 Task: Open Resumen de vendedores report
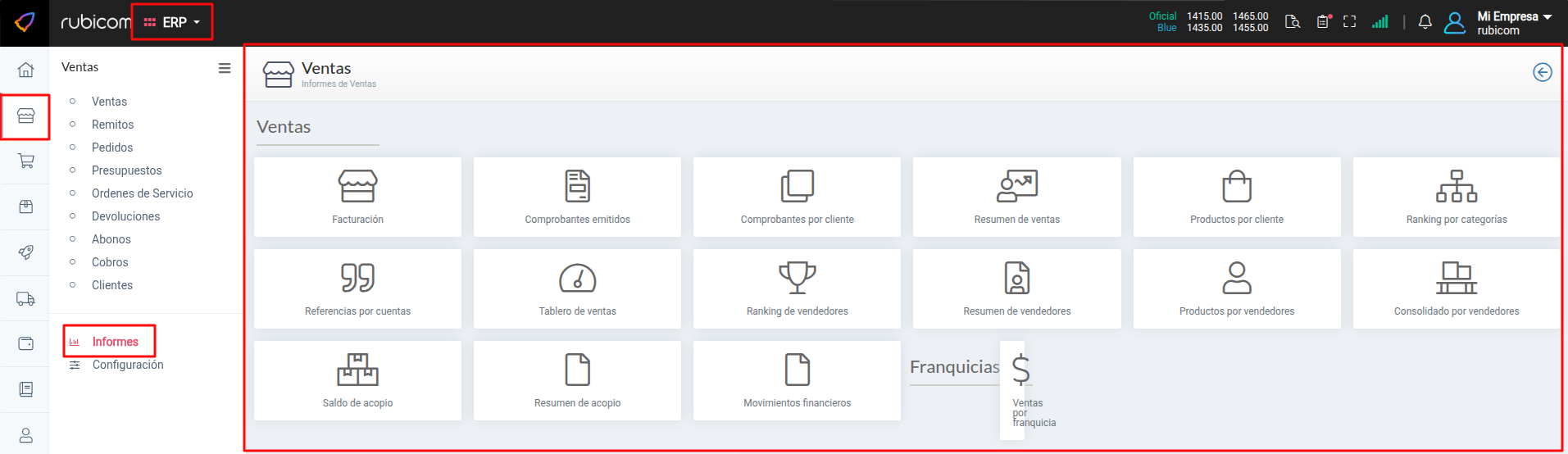pos(1017,288)
